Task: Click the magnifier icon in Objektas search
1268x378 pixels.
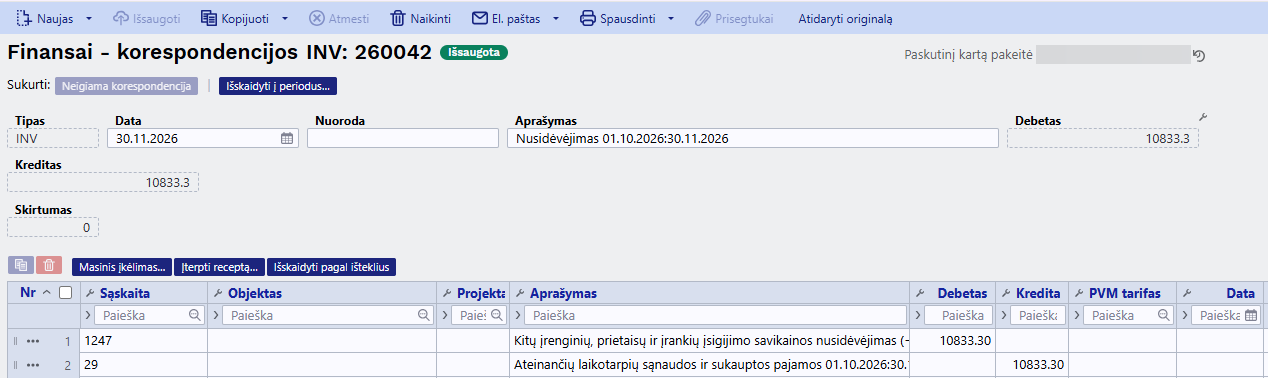Action: (x=424, y=315)
